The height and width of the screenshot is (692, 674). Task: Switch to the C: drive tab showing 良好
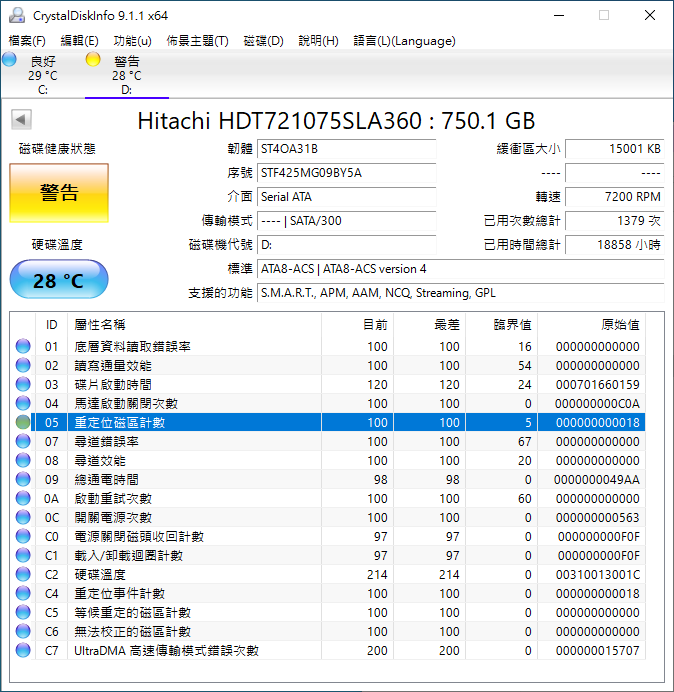point(43,75)
